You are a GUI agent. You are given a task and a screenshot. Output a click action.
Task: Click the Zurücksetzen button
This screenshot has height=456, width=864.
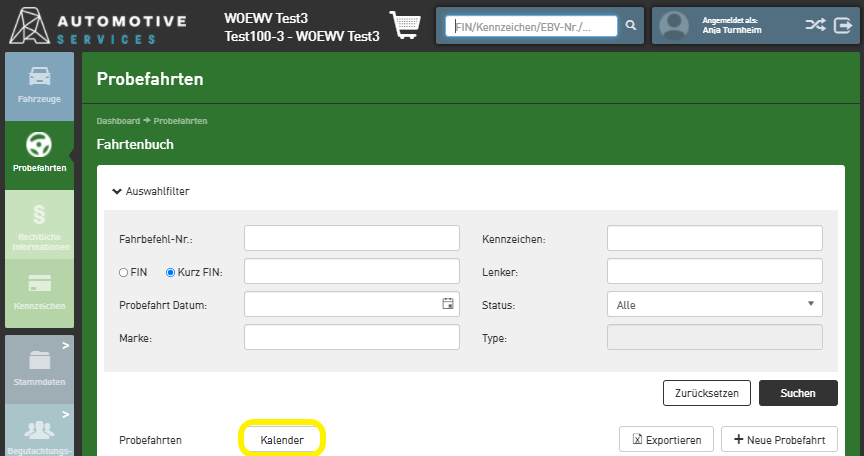point(706,393)
